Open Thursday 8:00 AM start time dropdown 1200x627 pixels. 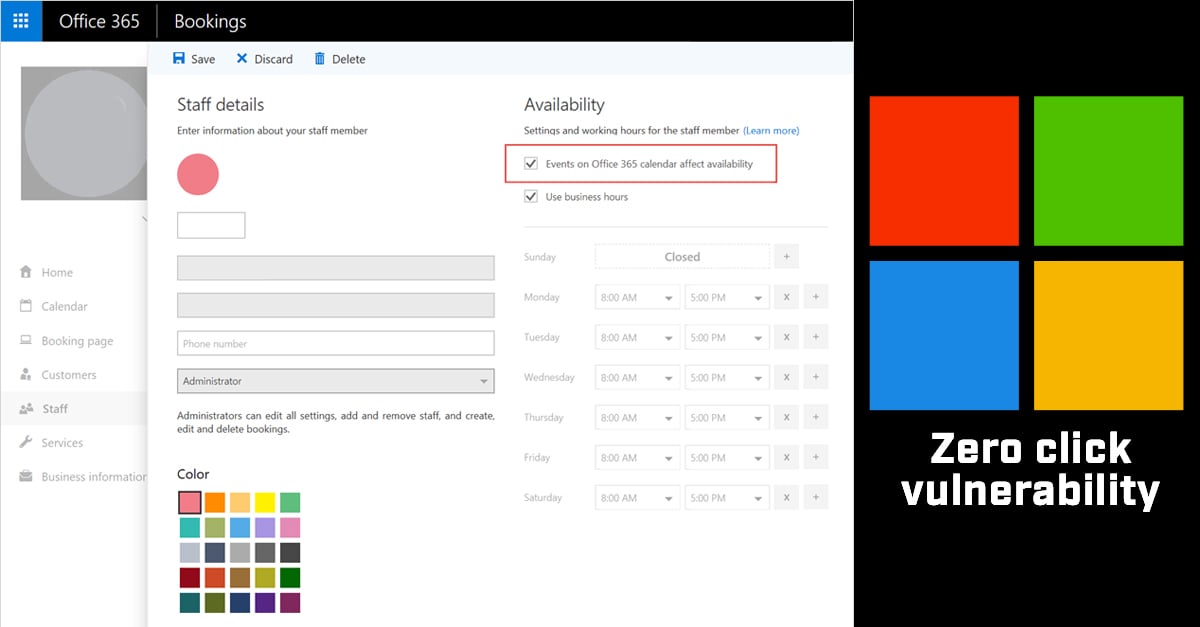(637, 417)
